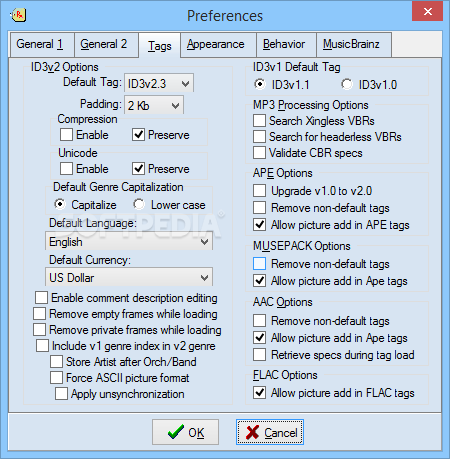This screenshot has height=459, width=450.
Task: Open the Appearance tab
Action: (x=219, y=44)
